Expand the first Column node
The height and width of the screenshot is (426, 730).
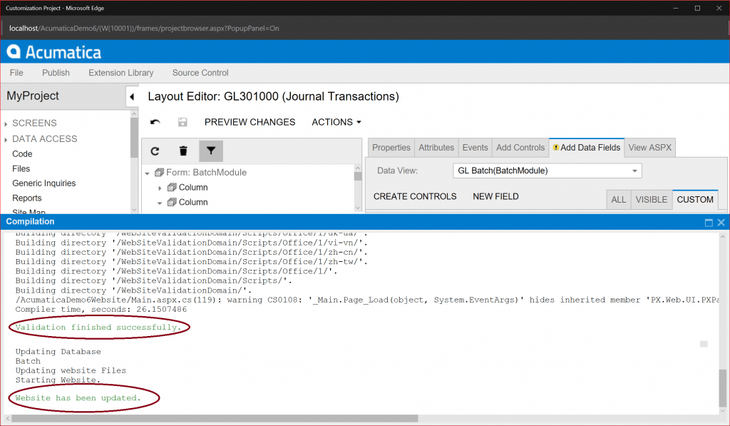(x=160, y=188)
